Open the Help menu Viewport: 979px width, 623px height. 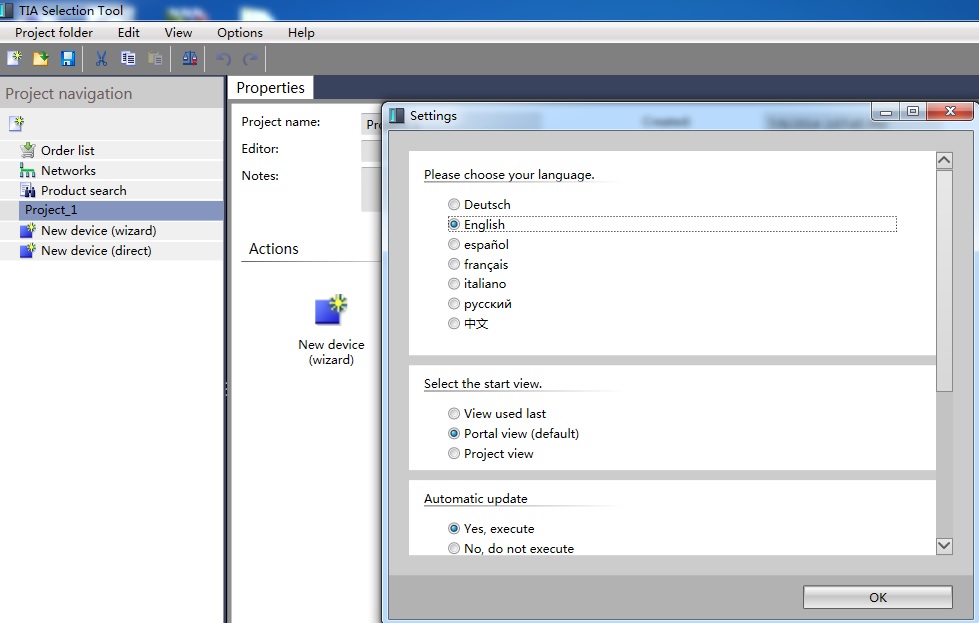click(301, 32)
